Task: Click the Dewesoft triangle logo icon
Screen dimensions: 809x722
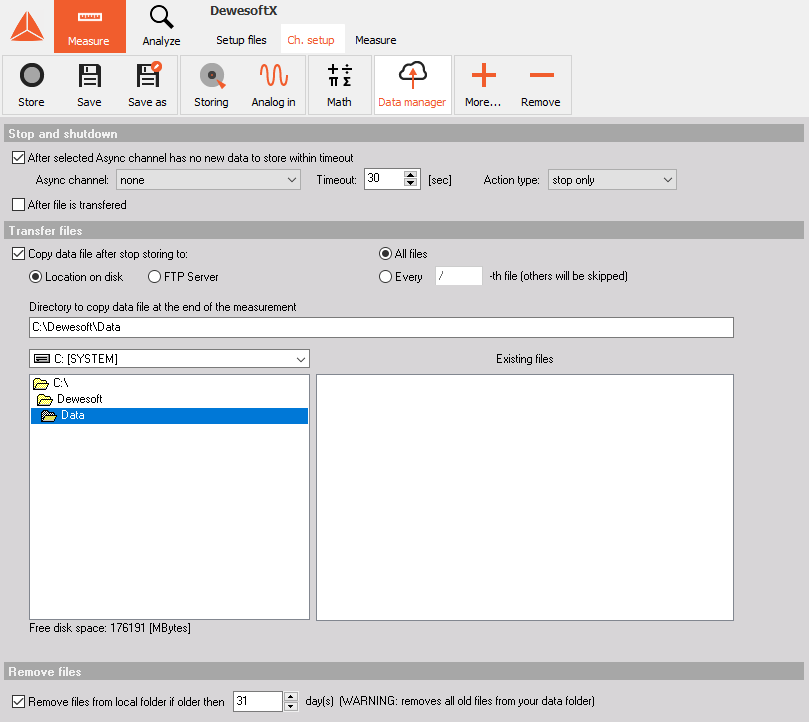Action: (x=27, y=26)
